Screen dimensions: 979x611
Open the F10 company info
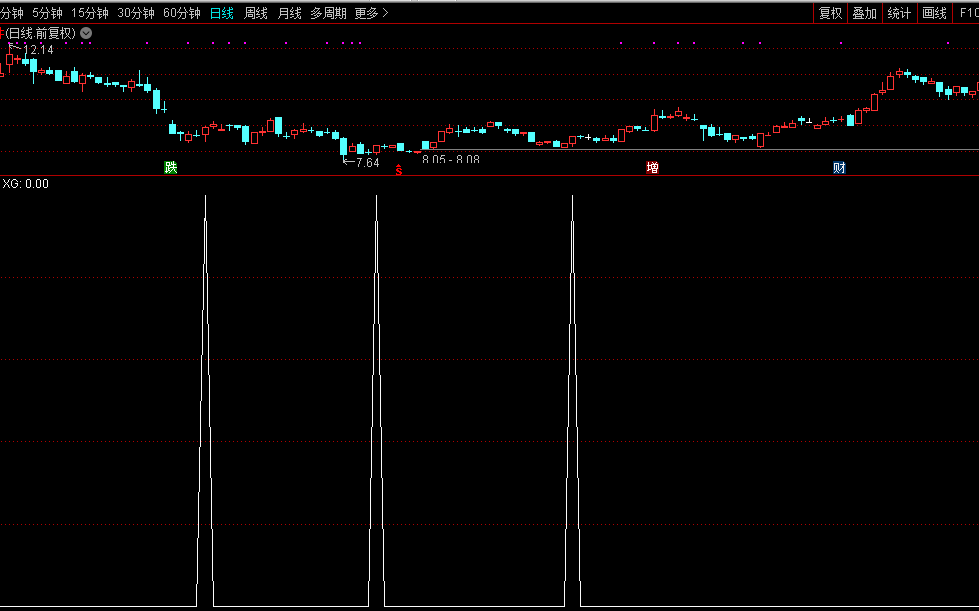click(967, 13)
